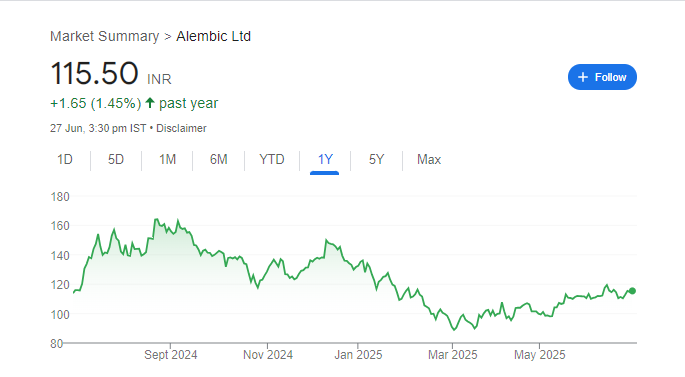Click the 140 y-axis label
The height and width of the screenshot is (377, 685).
coord(60,256)
